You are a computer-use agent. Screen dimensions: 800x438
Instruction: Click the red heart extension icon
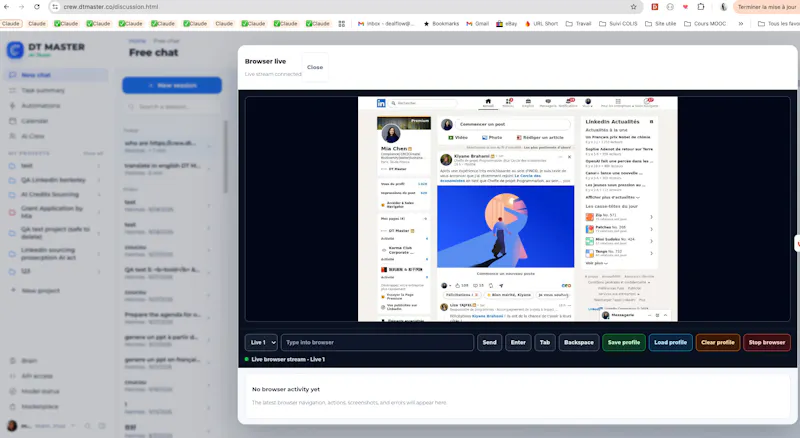(685, 7)
